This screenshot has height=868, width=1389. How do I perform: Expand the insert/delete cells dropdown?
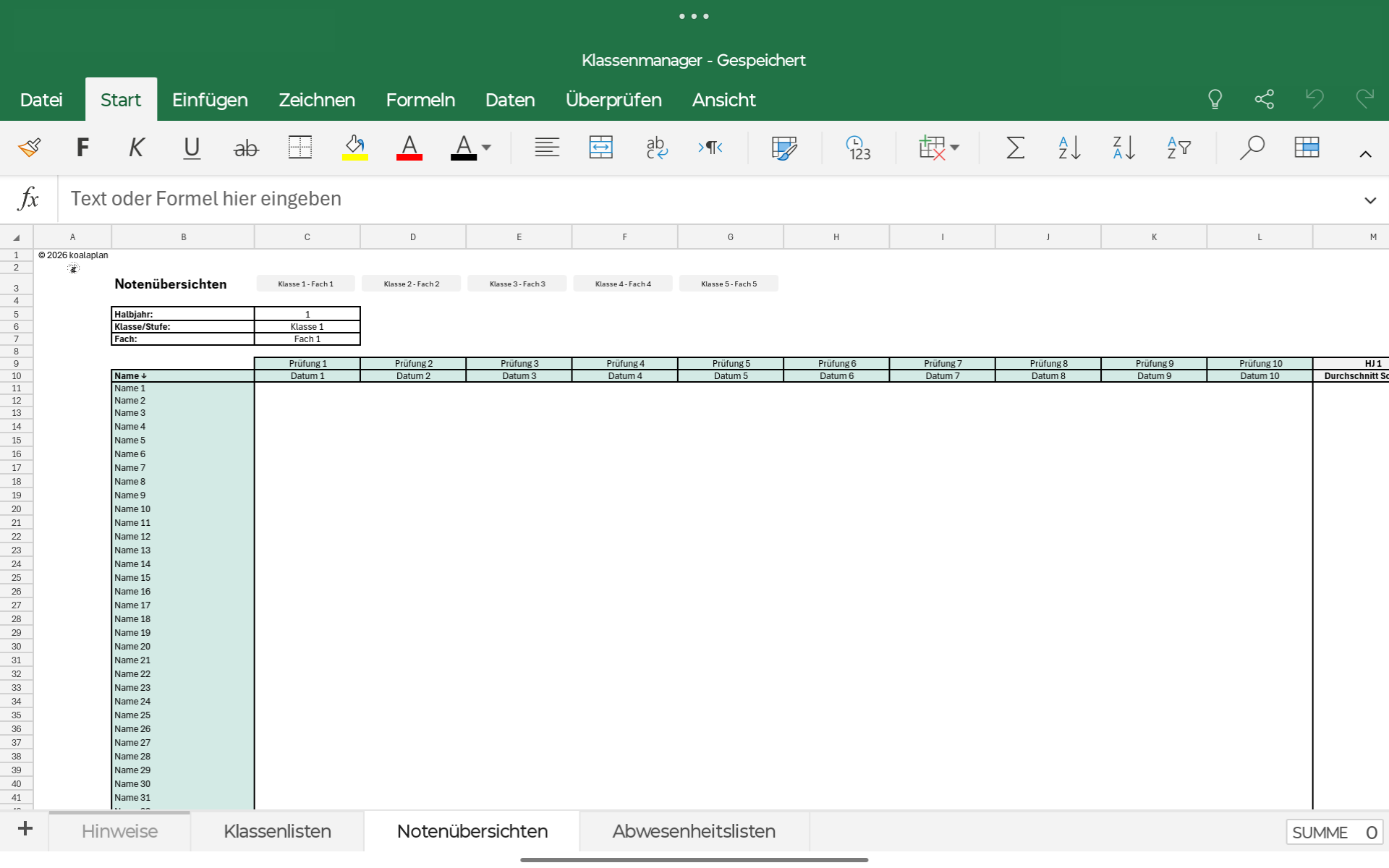point(955,148)
